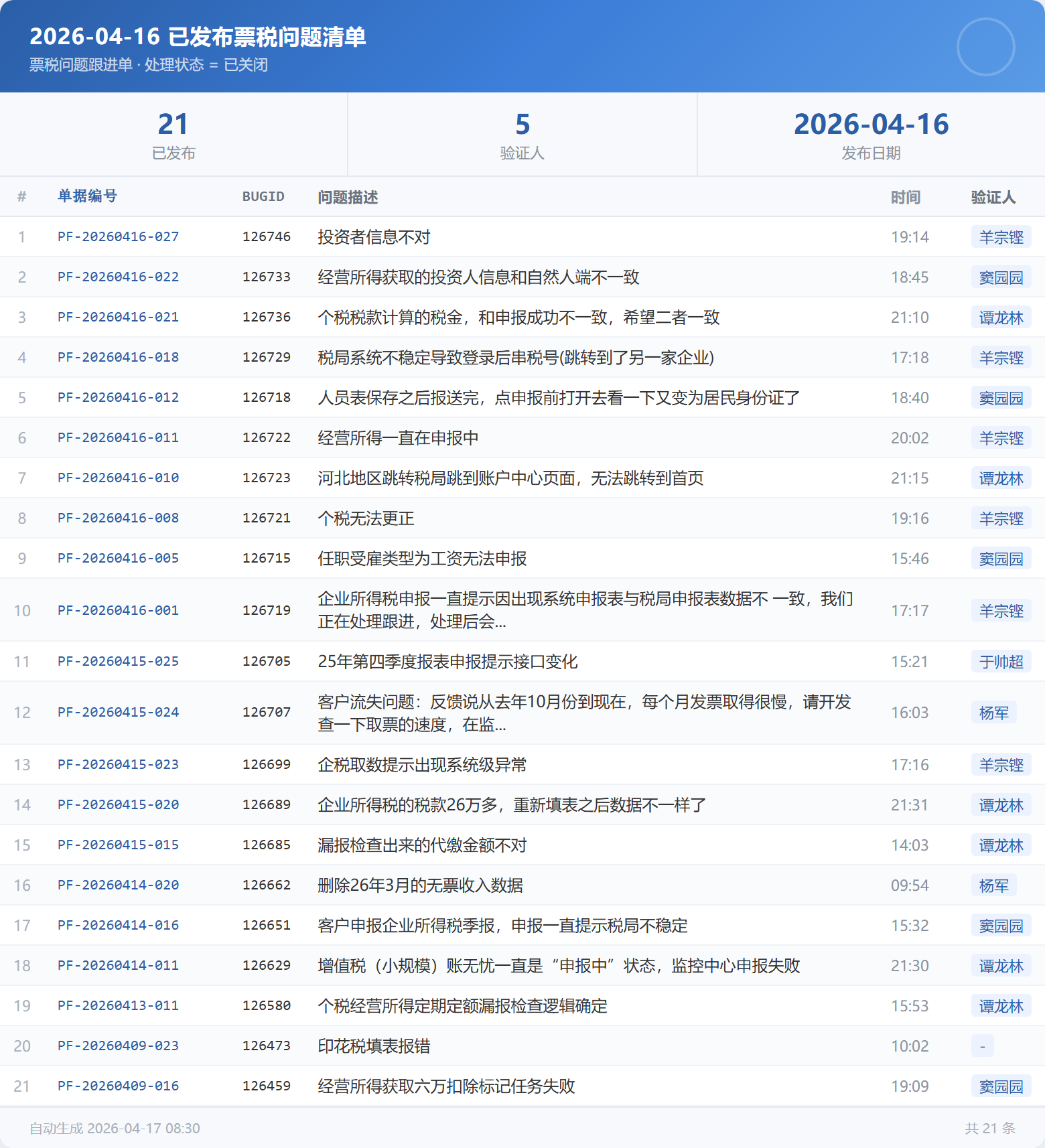Click the 发布日期 2026-04-16 summary stat
This screenshot has width=1045, height=1148.
pos(872,135)
